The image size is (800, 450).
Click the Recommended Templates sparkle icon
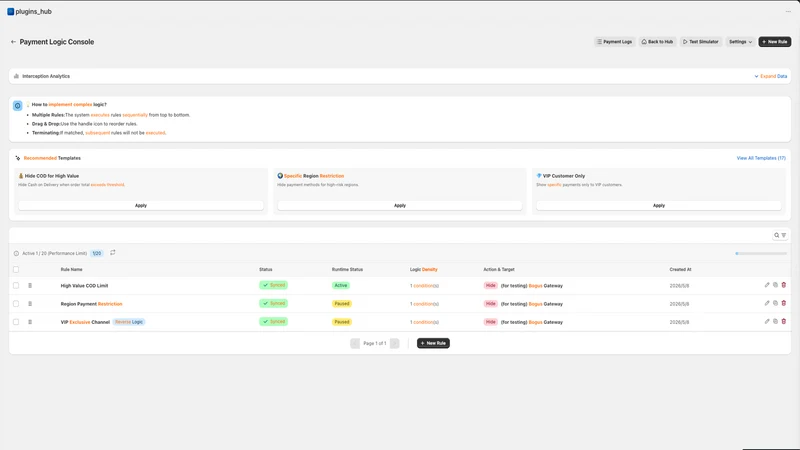coord(18,158)
